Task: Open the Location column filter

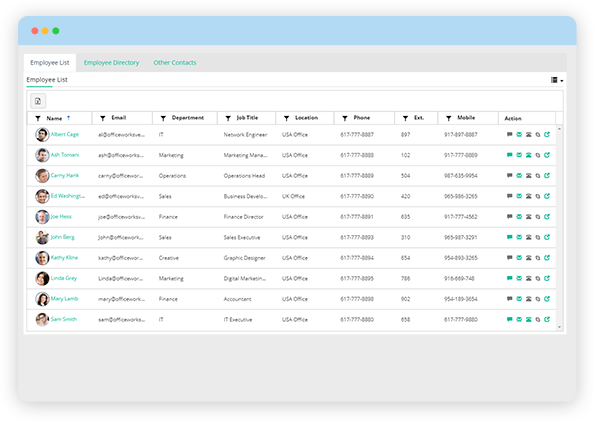Action: 286,118
